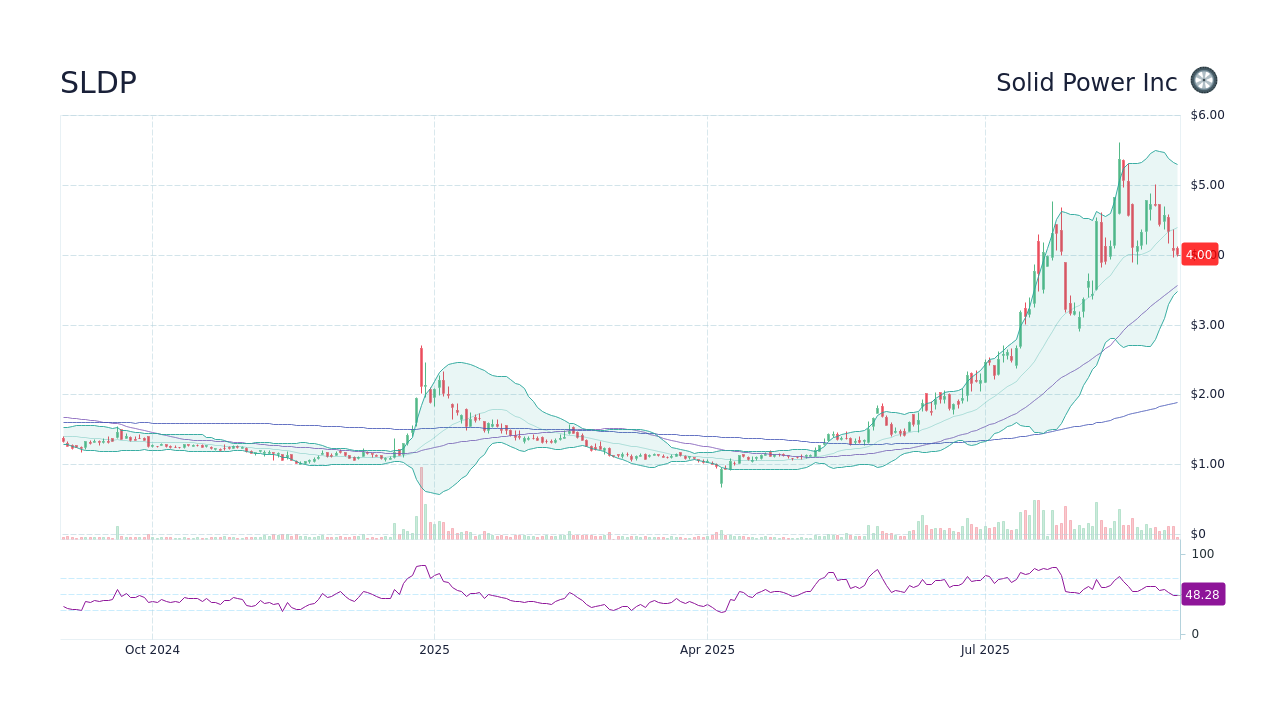Viewport: 1280px width, 720px height.
Task: Click the tallest volume bar near 2025
Action: click(x=421, y=503)
